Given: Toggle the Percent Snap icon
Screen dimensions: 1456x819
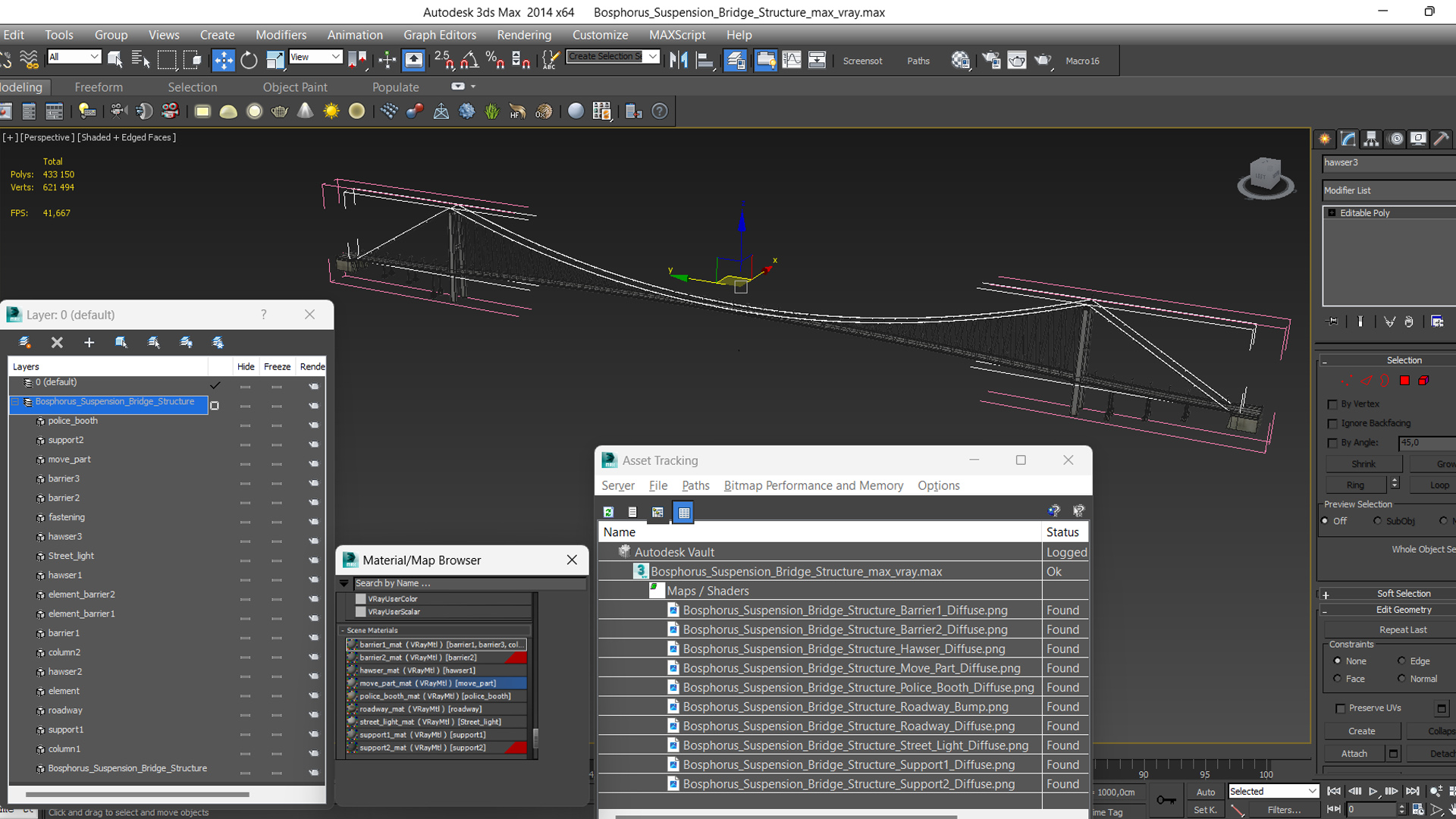Looking at the screenshot, I should click(495, 60).
